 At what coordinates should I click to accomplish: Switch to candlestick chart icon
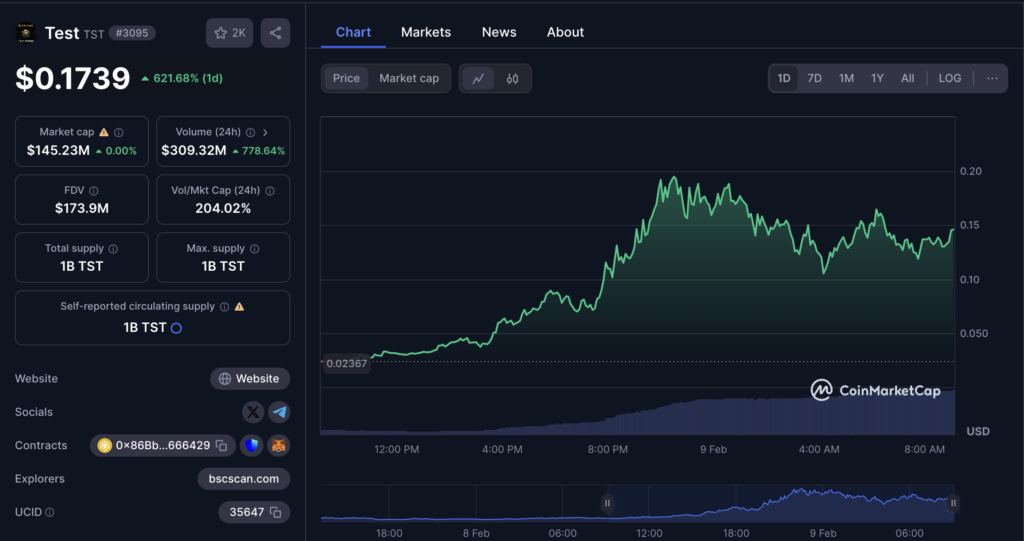(x=513, y=78)
